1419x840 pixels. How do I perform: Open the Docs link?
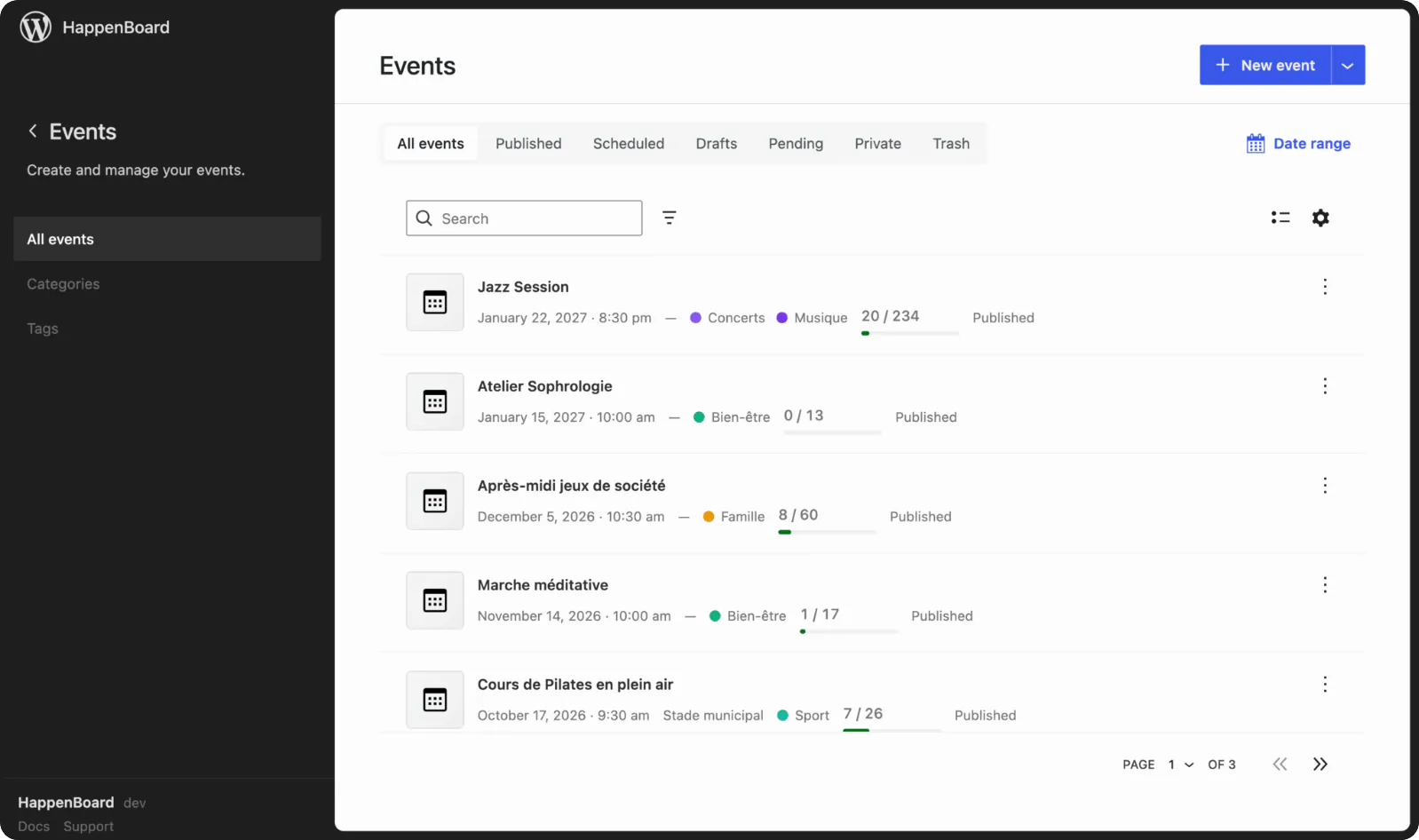(x=34, y=827)
